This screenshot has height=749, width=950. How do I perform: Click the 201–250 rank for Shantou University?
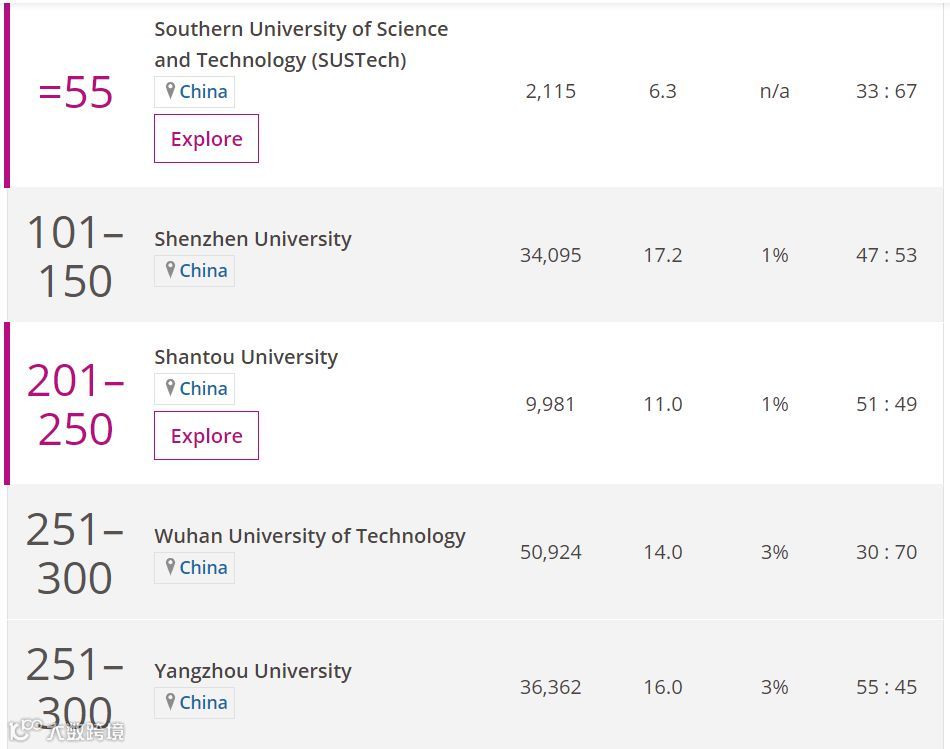pyautogui.click(x=76, y=405)
